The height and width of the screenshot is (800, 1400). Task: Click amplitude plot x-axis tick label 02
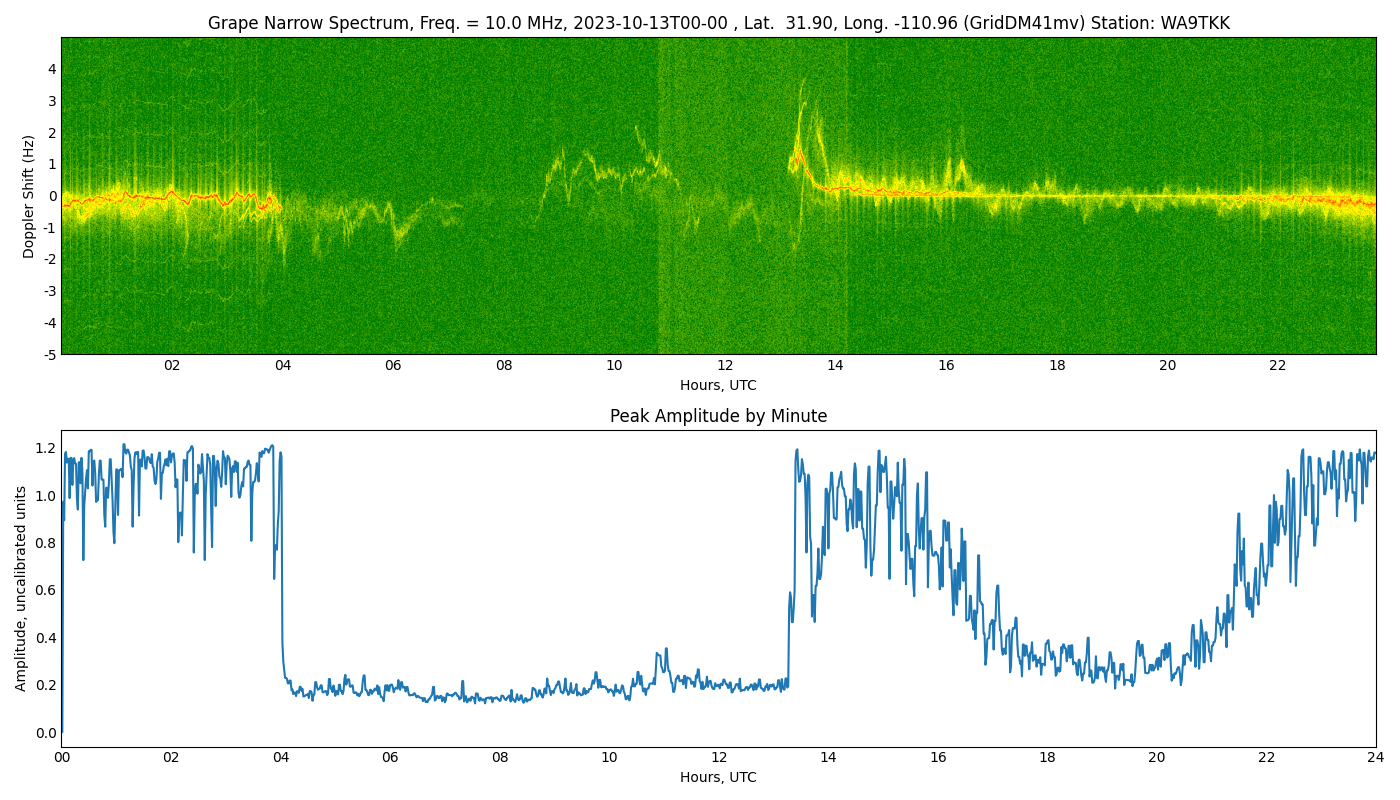[171, 758]
